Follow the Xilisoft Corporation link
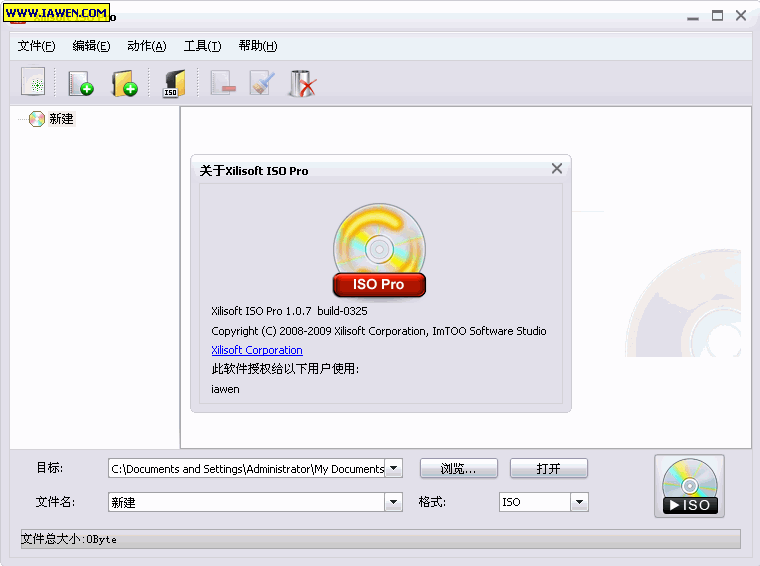This screenshot has height=566, width=760. (x=257, y=350)
